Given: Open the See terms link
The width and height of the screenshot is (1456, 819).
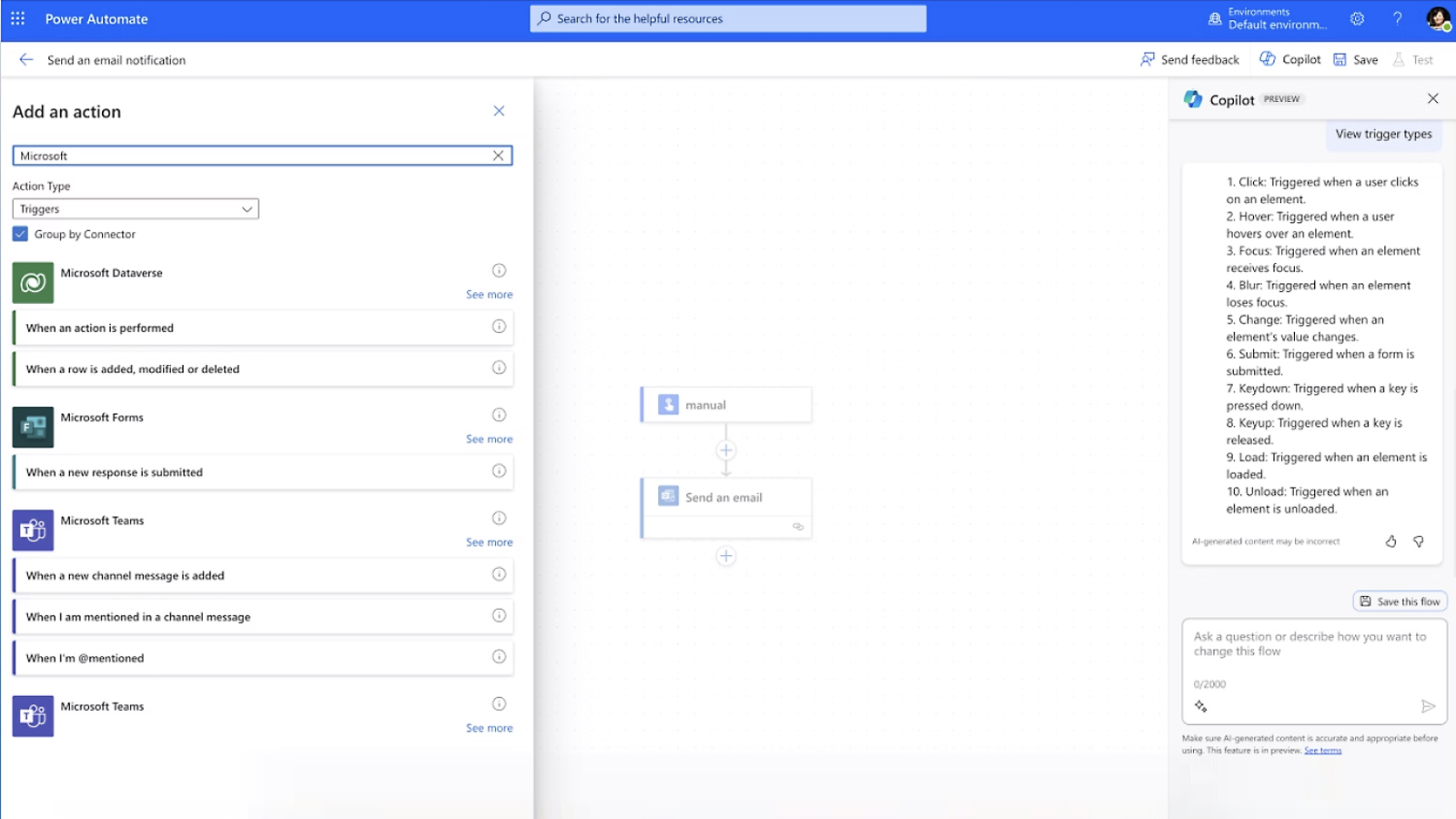Looking at the screenshot, I should pos(1322,751).
